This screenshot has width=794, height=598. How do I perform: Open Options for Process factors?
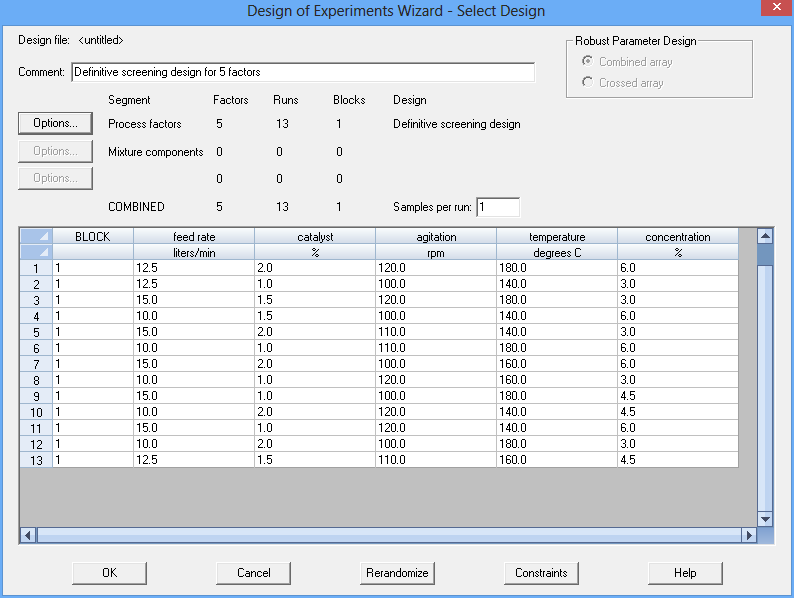tap(55, 124)
